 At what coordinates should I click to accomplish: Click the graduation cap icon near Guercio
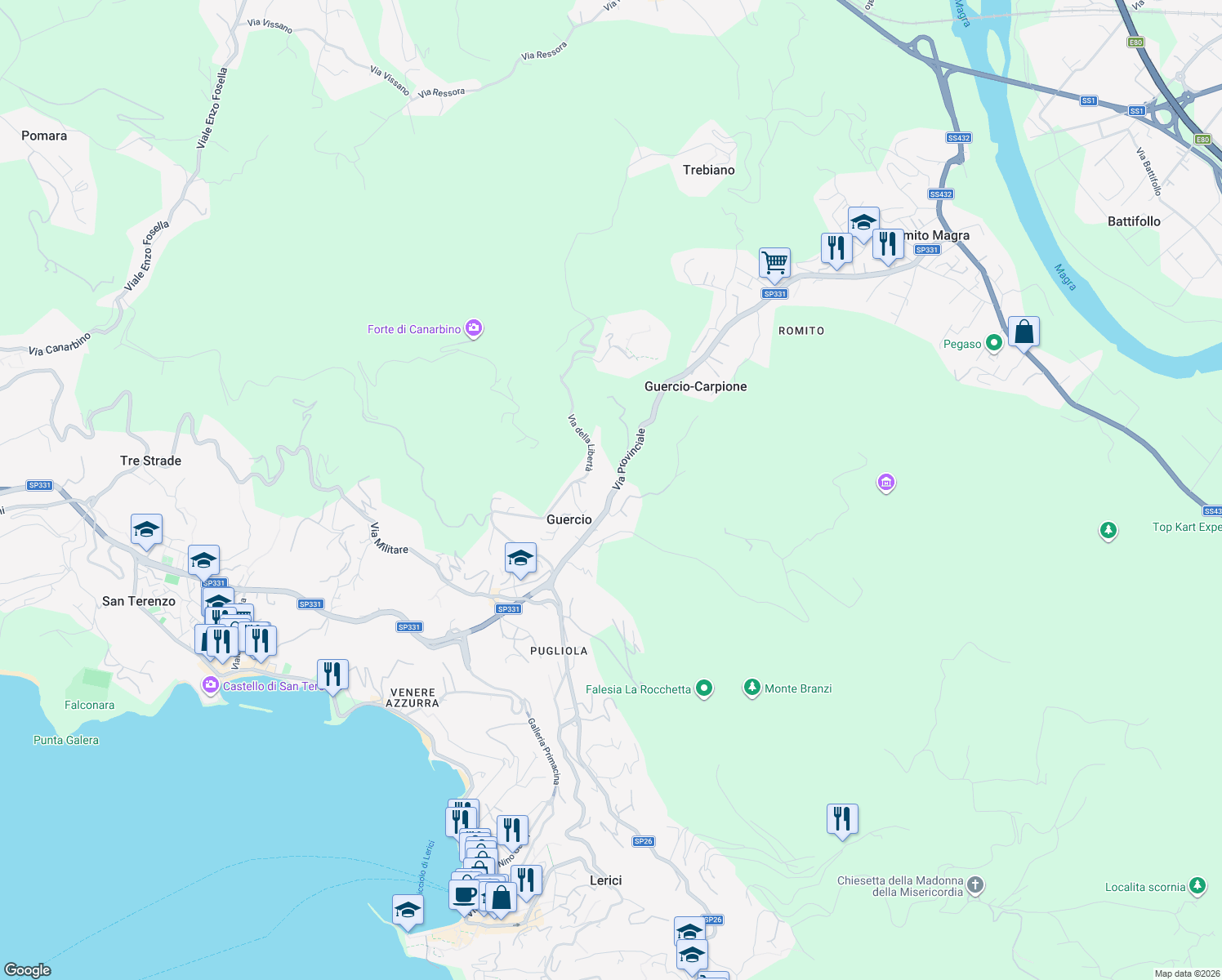tap(520, 556)
